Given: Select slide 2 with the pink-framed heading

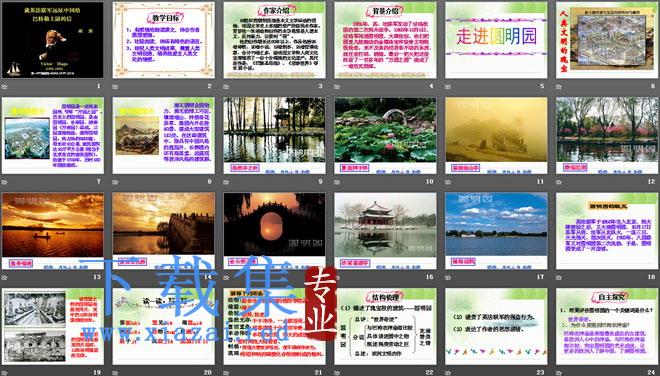Looking at the screenshot, I should (163, 40).
